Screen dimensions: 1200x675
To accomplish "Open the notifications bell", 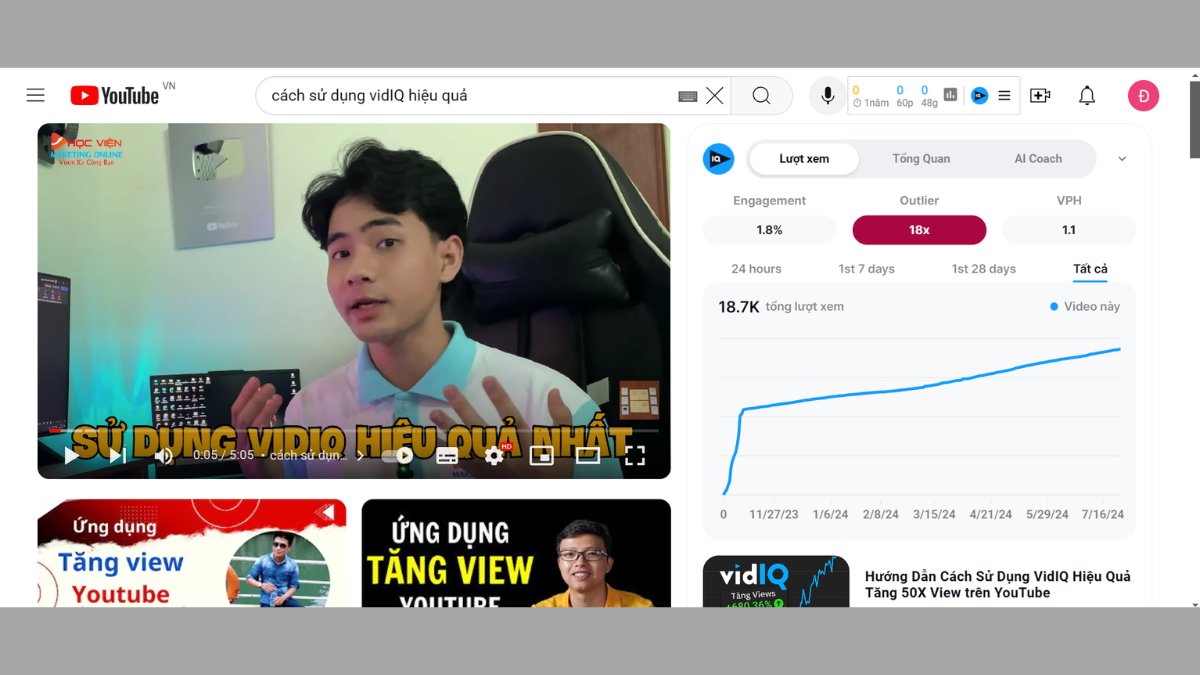I will pyautogui.click(x=1087, y=96).
